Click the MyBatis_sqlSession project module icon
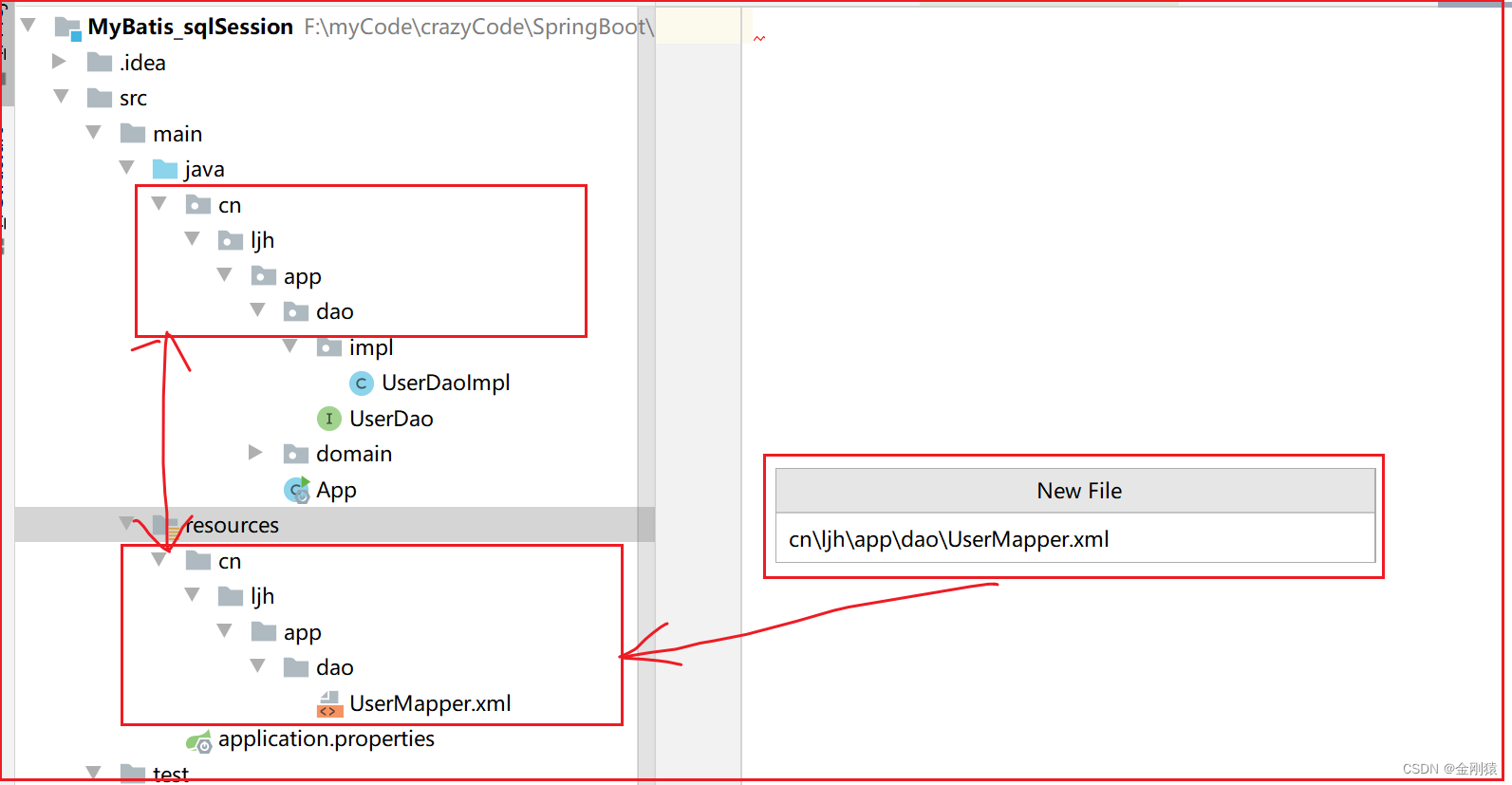The image size is (1512, 785). (x=67, y=28)
